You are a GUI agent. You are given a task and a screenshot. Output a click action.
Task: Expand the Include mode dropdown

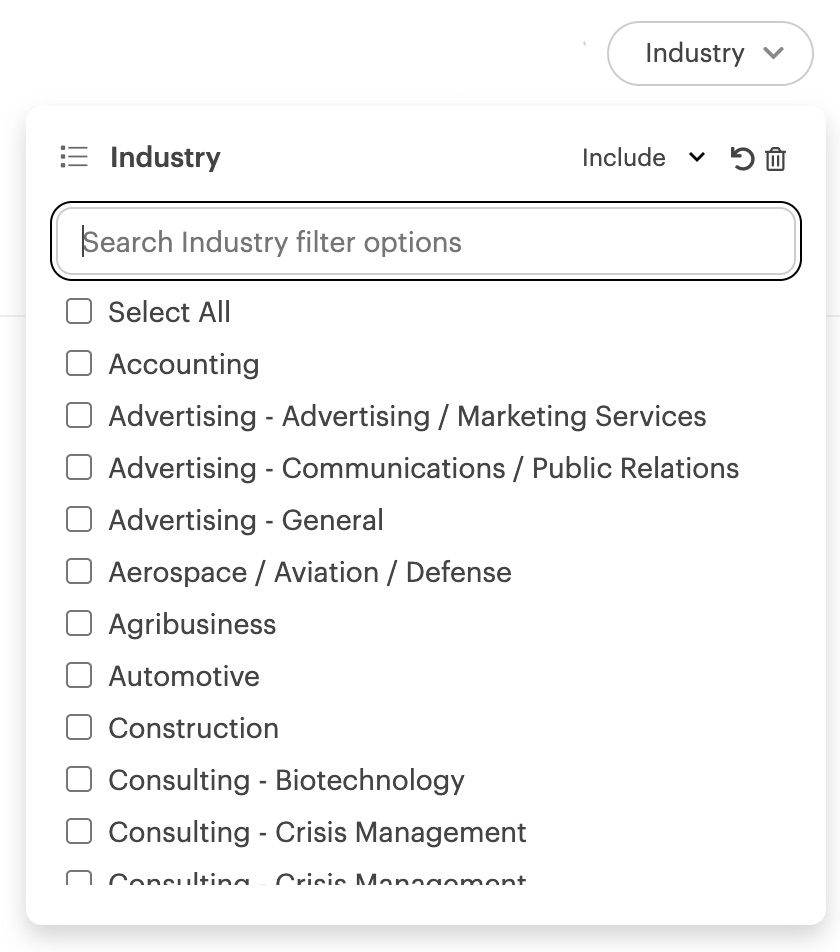643,158
